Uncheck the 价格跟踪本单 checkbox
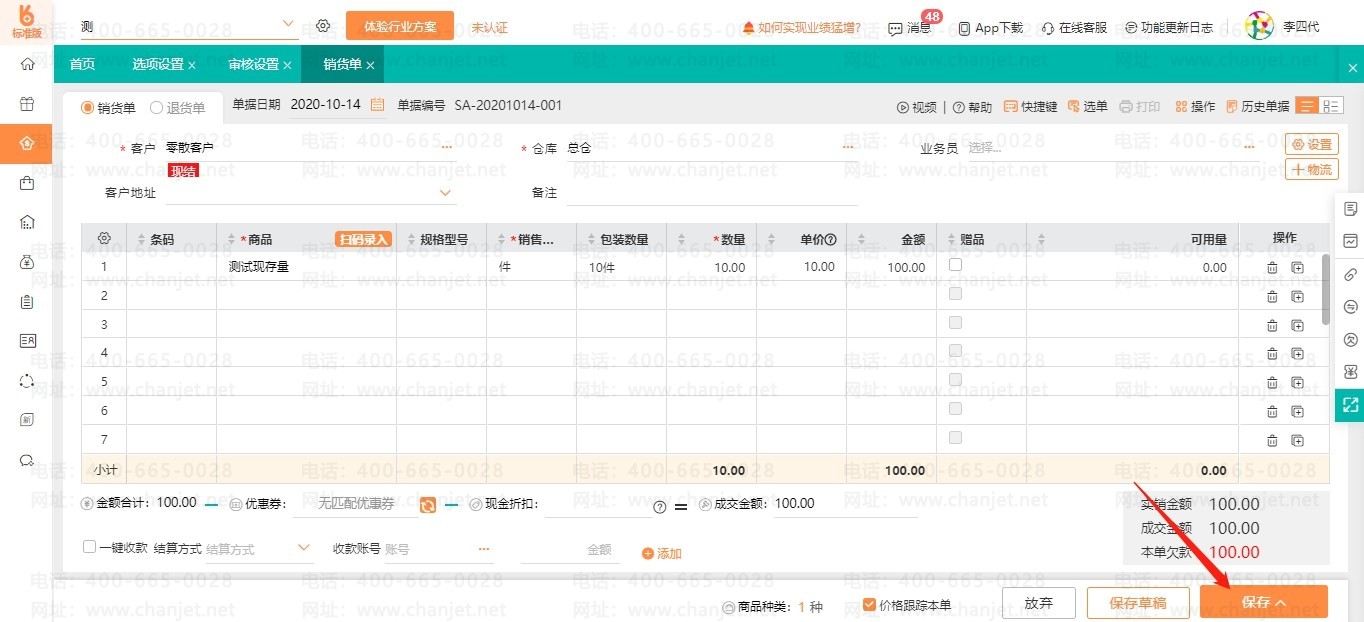The width and height of the screenshot is (1364, 622). [x=869, y=604]
